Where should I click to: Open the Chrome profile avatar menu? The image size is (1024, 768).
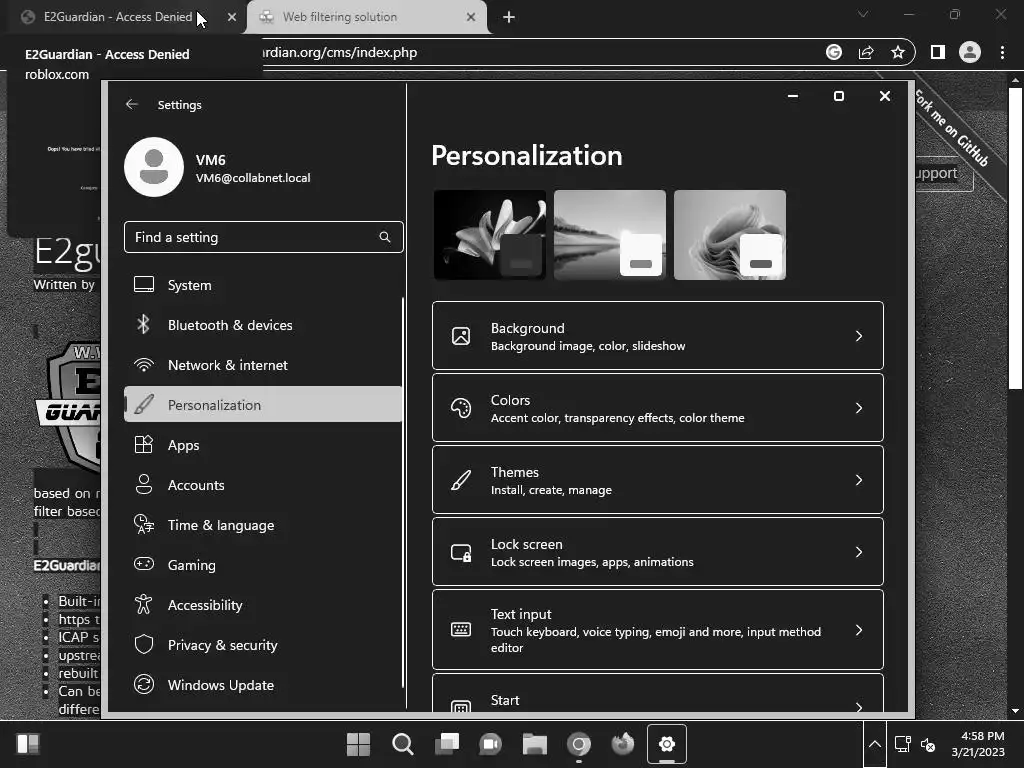pos(970,52)
